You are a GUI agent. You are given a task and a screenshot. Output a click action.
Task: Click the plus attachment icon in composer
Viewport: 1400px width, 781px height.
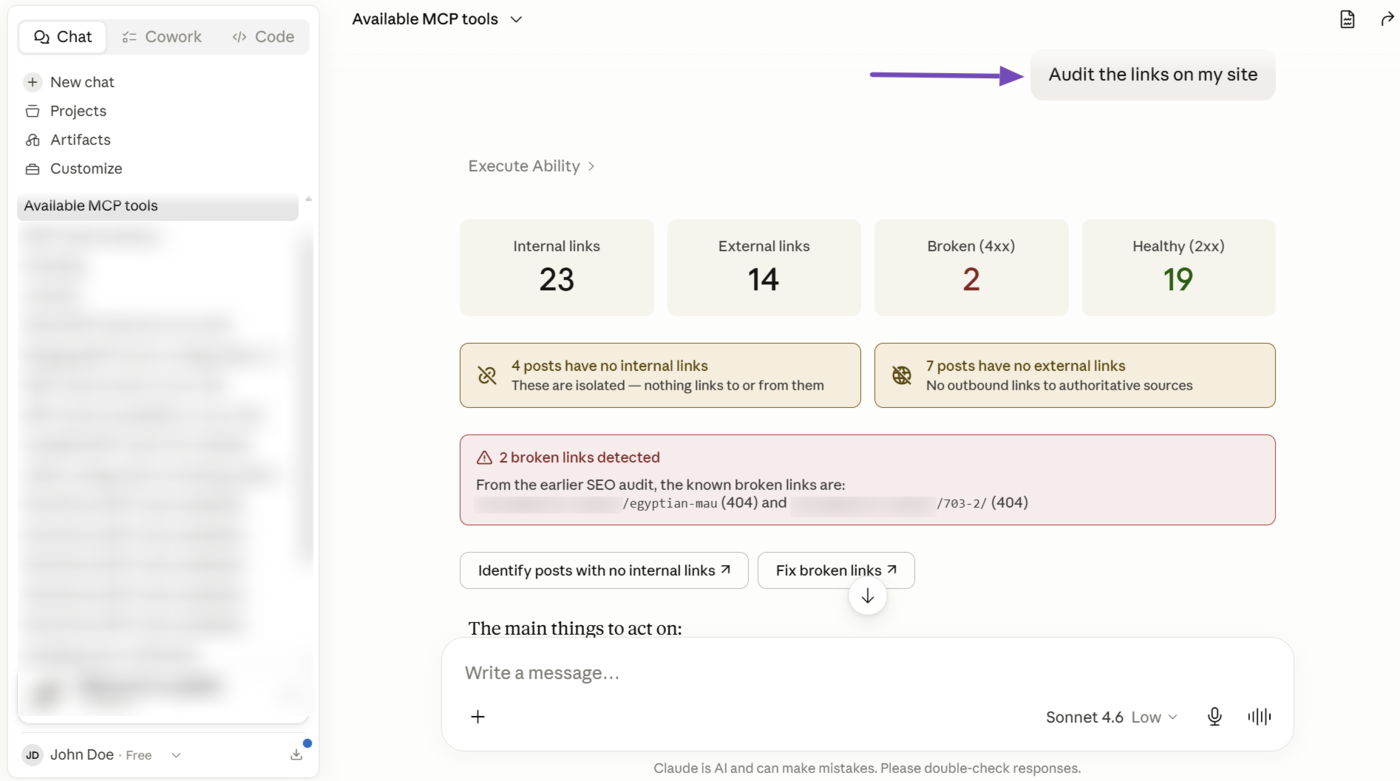pos(478,717)
